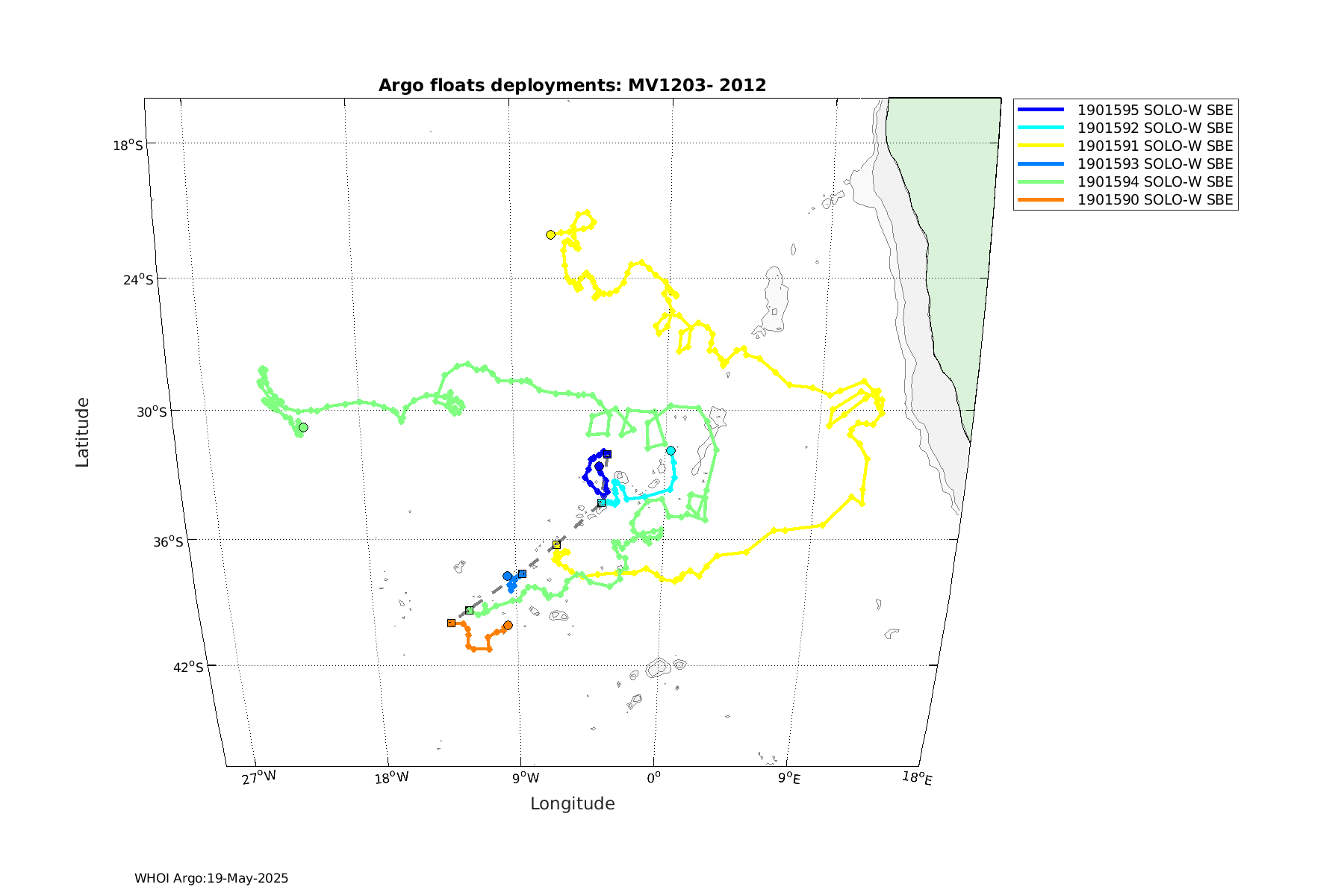Screen dimensions: 1344x896
Task: Click the dark blue square marker
Action: point(608,454)
